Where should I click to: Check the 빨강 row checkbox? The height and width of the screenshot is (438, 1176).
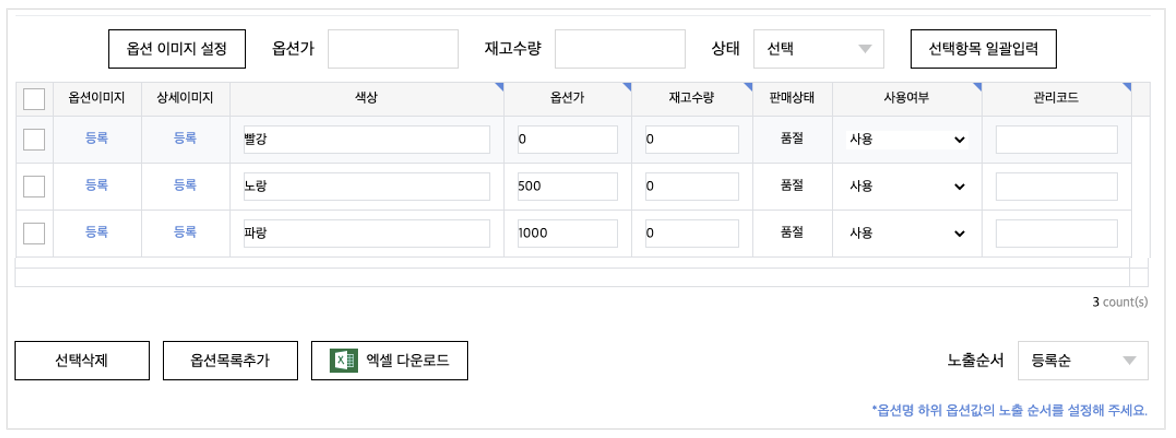point(34,139)
